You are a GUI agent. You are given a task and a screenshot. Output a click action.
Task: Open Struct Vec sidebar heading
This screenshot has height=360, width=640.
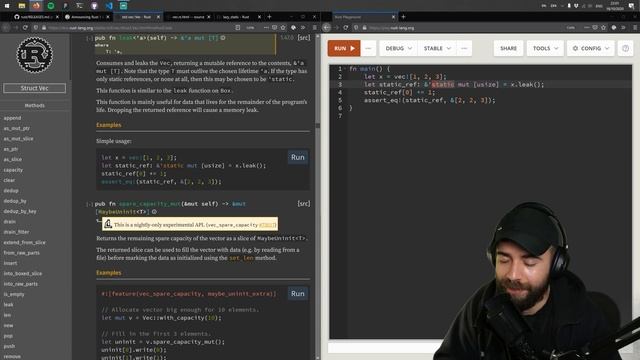(35, 88)
